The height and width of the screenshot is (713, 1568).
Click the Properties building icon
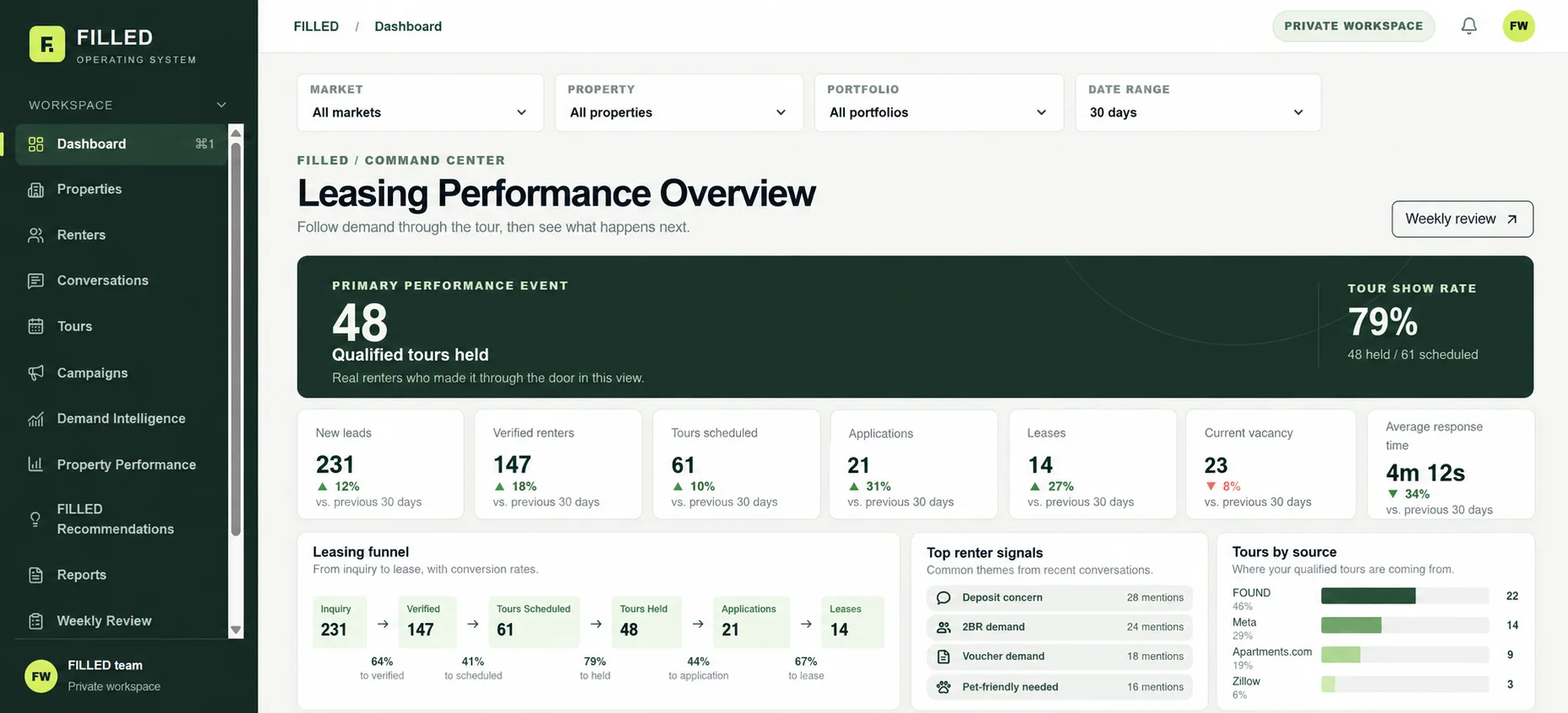[35, 190]
